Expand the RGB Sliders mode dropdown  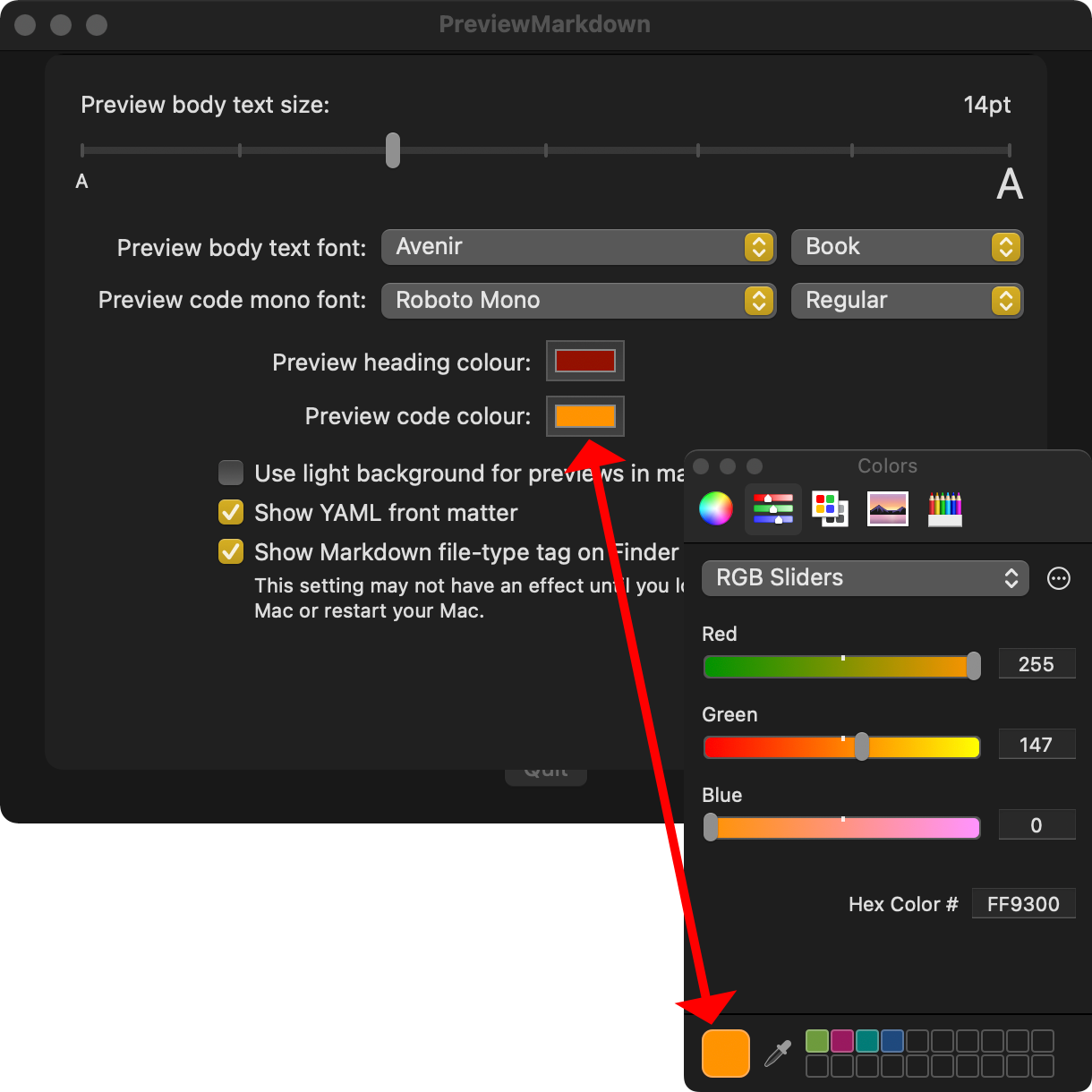pos(865,578)
